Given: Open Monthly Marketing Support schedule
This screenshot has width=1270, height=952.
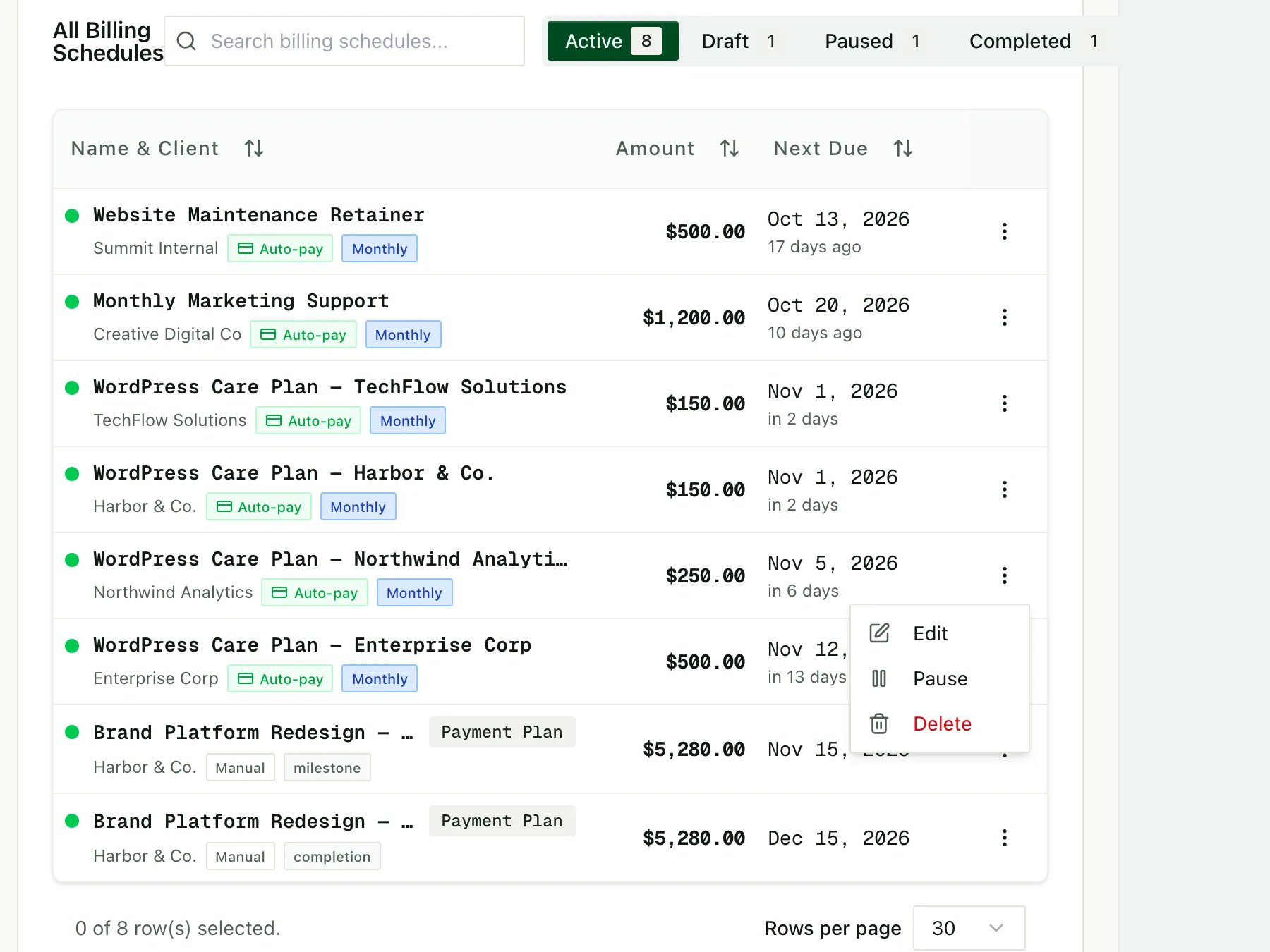Looking at the screenshot, I should (x=241, y=301).
